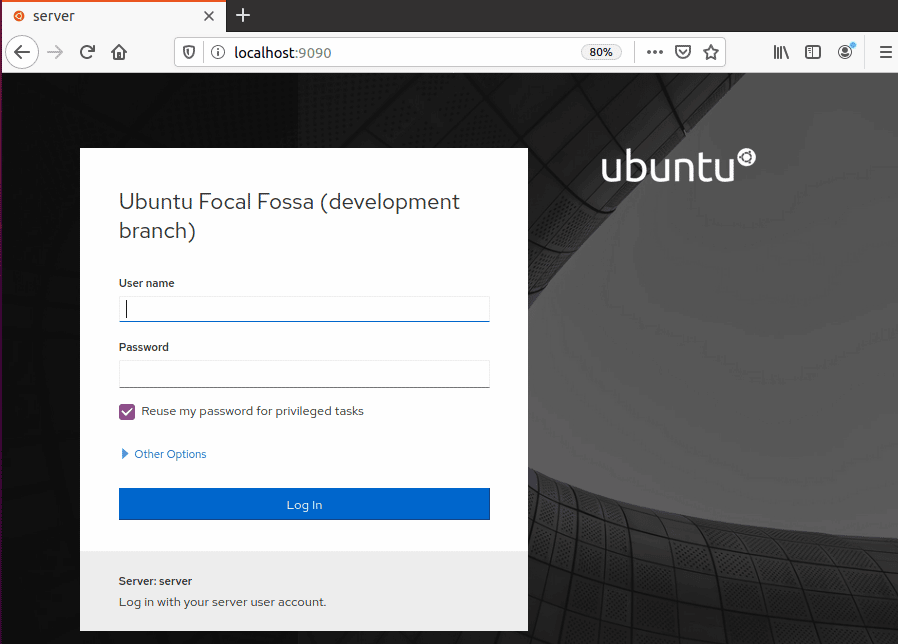Viewport: 898px width, 644px height.
Task: Show tracking protection shield info
Action: (188, 52)
